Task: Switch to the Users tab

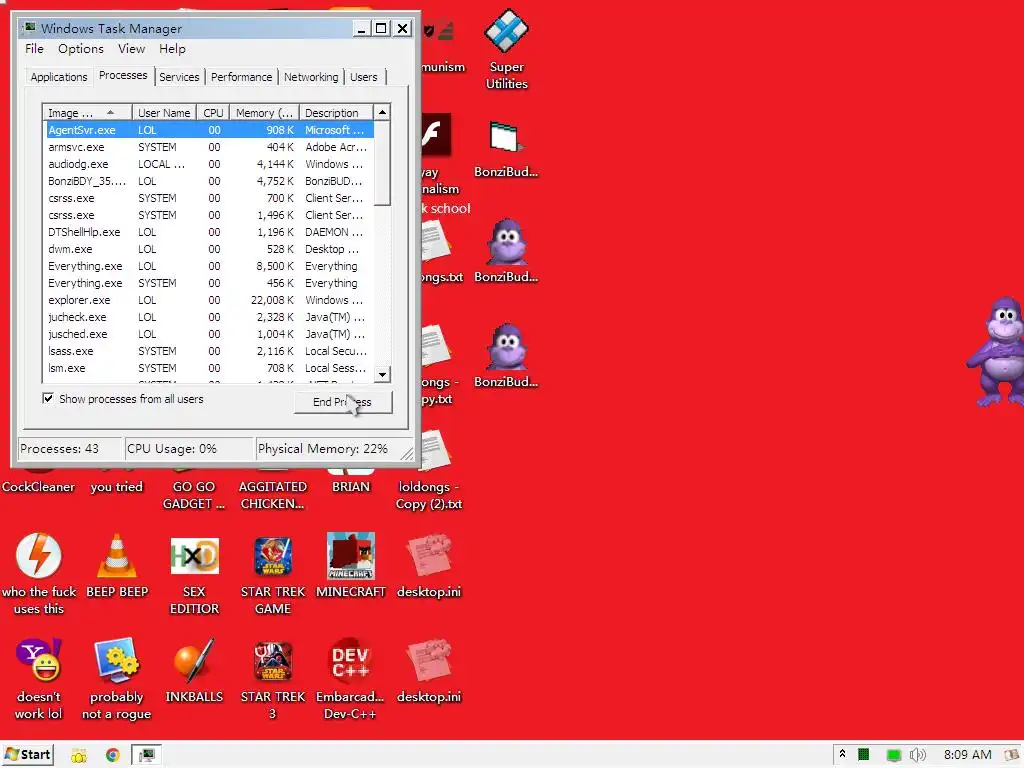Action: (364, 77)
